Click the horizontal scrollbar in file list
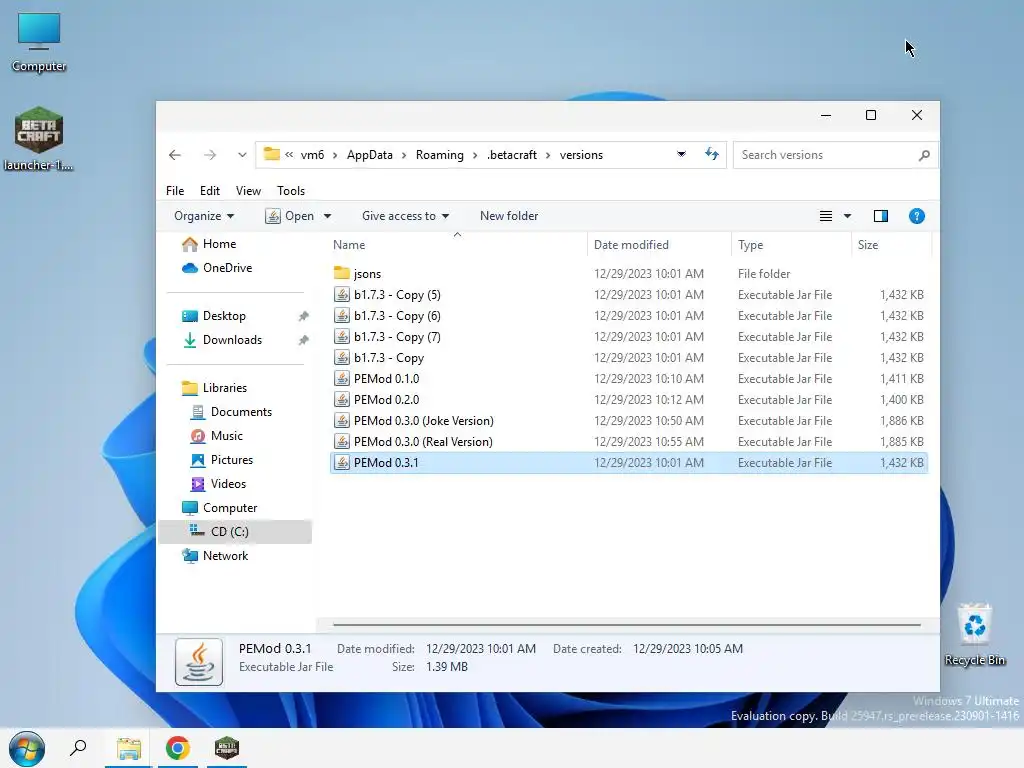This screenshot has width=1024, height=768. pos(626,625)
